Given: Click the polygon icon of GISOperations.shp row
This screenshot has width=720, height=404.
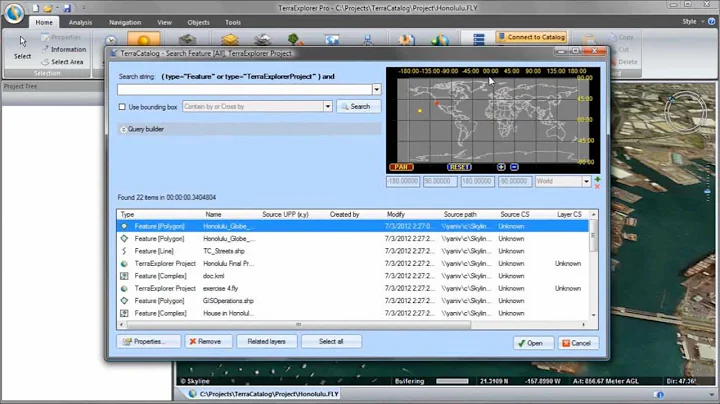Looking at the screenshot, I should coord(124,301).
